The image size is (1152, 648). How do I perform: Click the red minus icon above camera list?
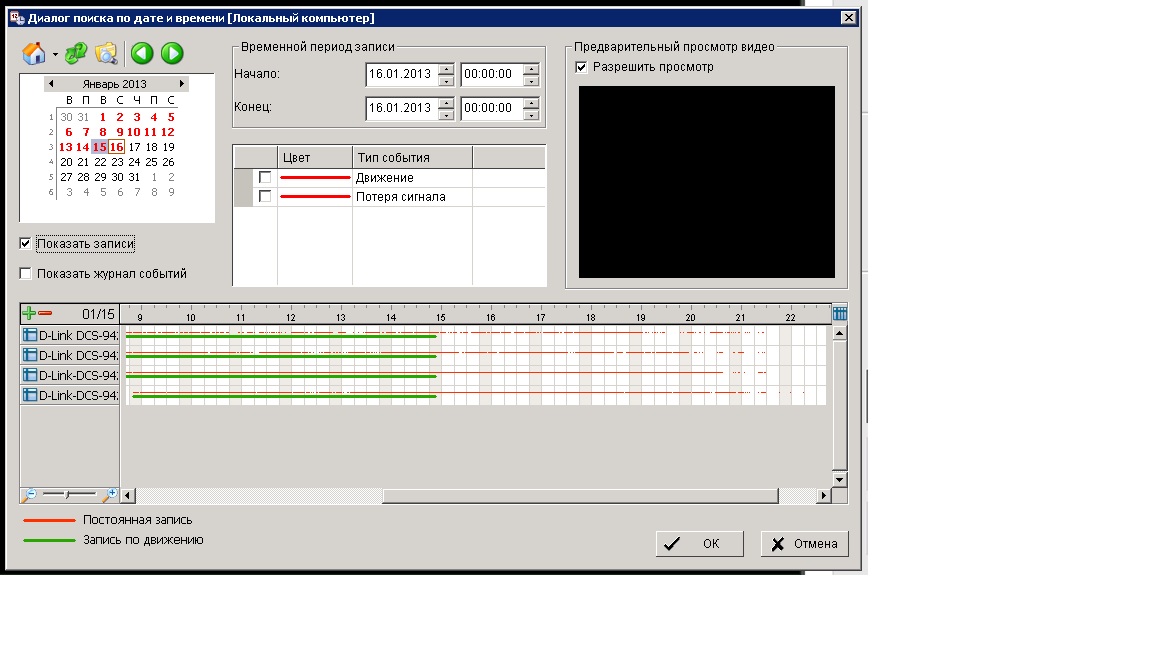(45, 314)
